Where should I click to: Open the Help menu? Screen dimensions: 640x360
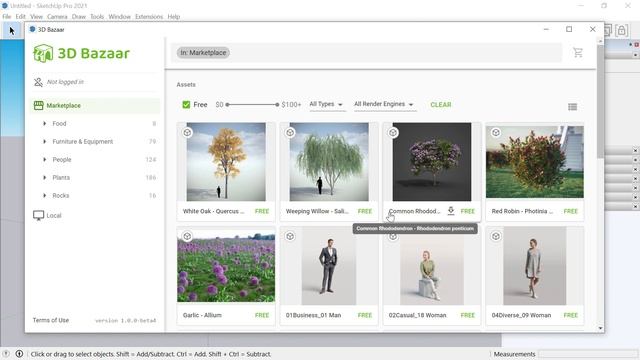(173, 17)
